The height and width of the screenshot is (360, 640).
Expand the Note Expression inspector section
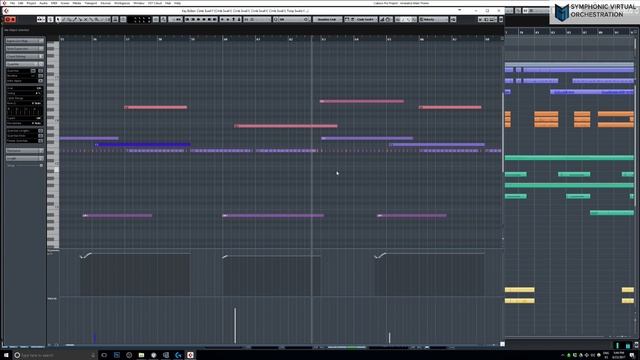point(24,49)
